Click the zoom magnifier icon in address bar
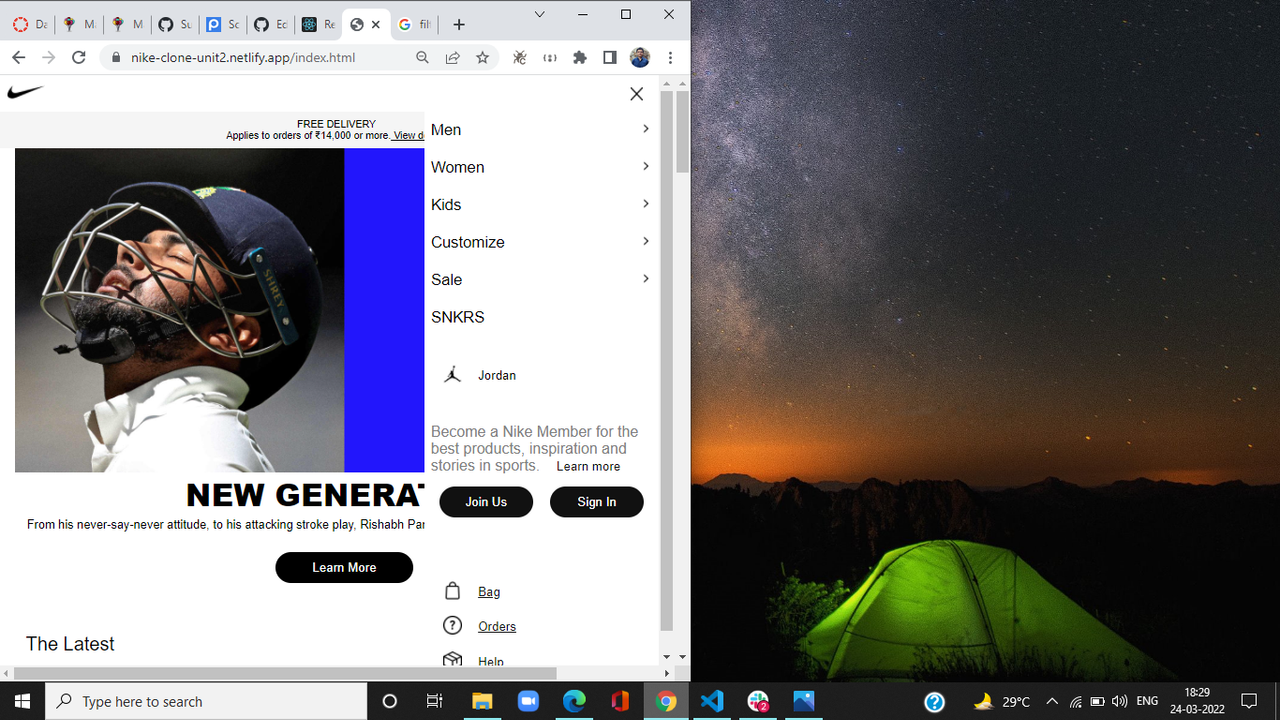Viewport: 1280px width, 720px height. pos(423,58)
